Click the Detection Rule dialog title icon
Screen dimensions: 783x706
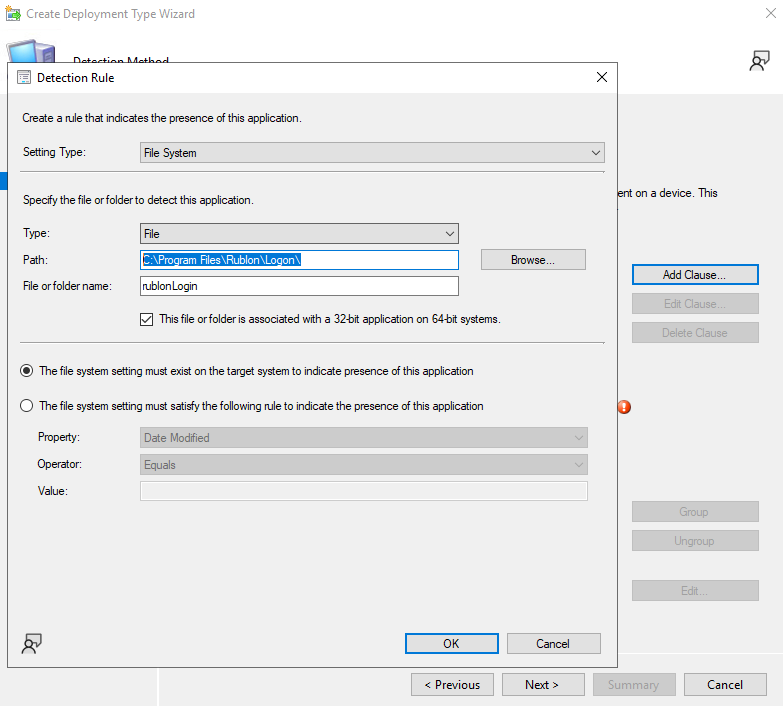pos(24,77)
